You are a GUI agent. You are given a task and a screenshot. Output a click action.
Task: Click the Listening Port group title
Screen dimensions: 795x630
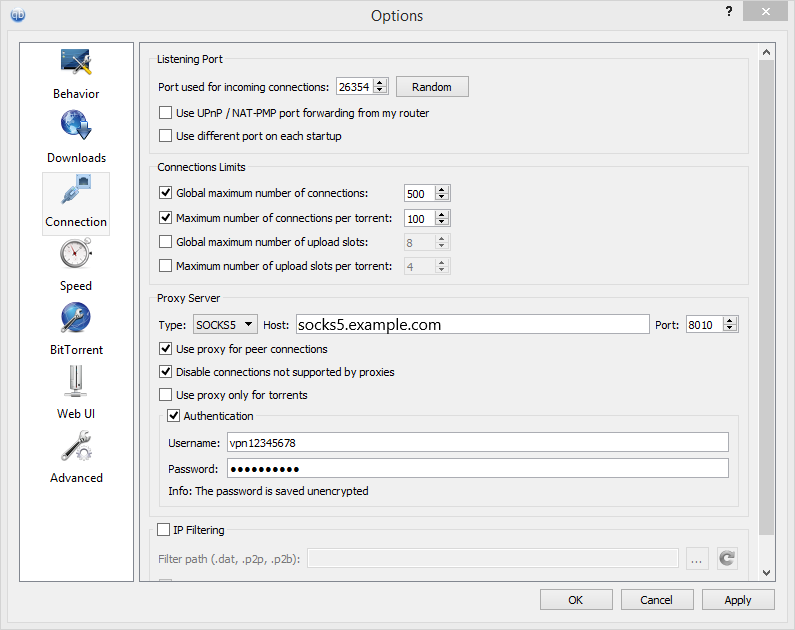click(x=190, y=59)
